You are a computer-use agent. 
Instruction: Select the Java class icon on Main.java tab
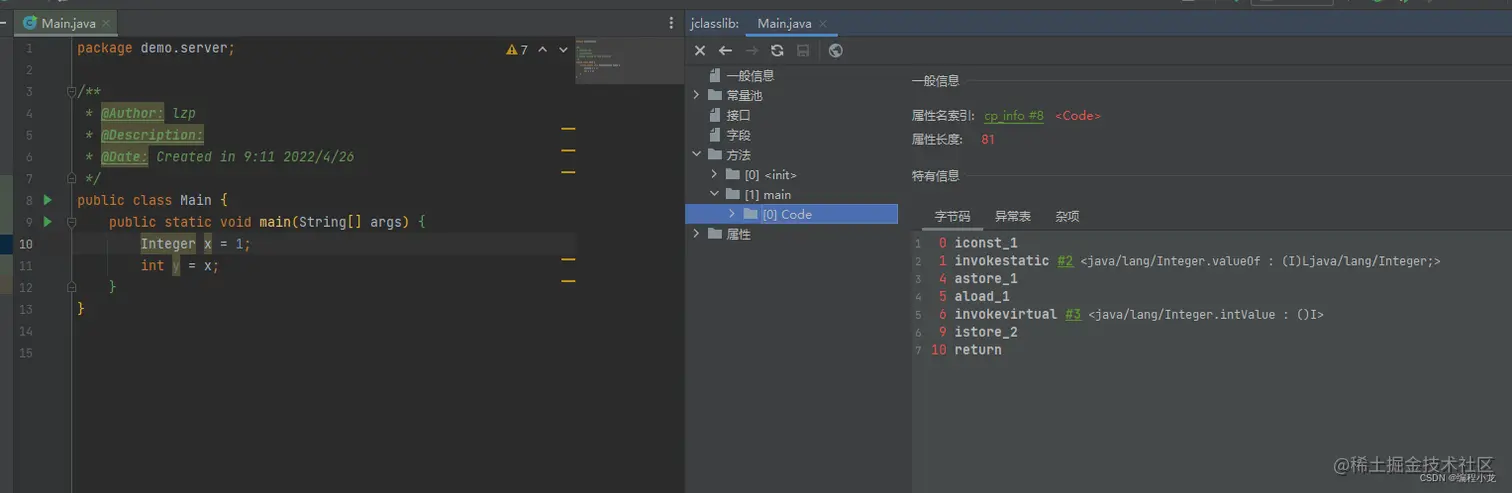(x=30, y=23)
